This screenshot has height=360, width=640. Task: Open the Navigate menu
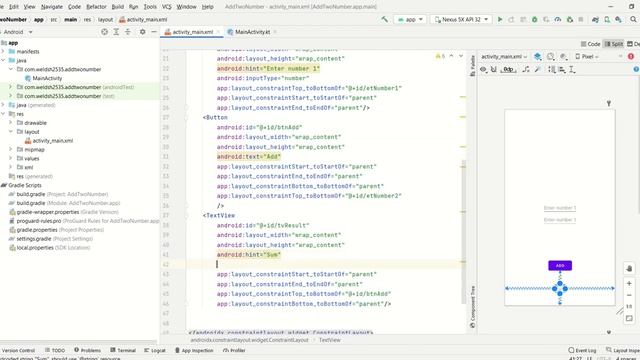(x=52, y=7)
